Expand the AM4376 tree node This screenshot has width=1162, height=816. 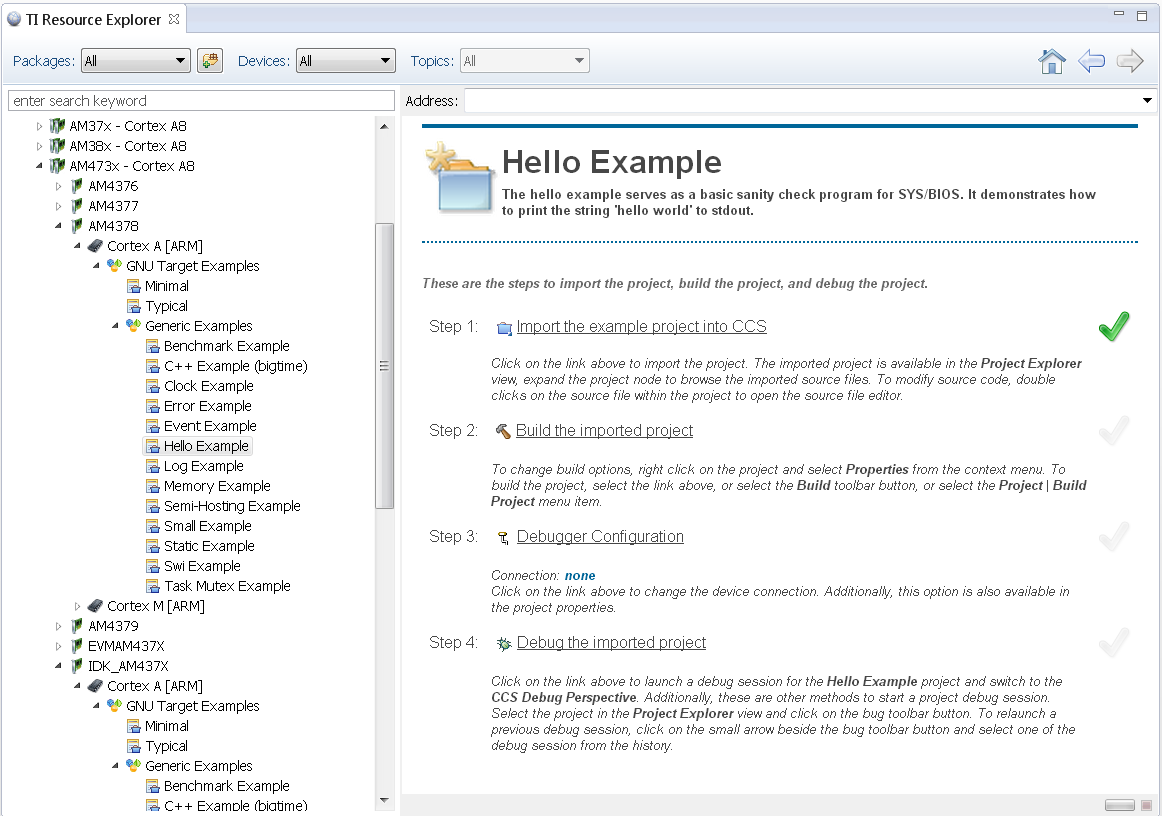[x=58, y=185]
